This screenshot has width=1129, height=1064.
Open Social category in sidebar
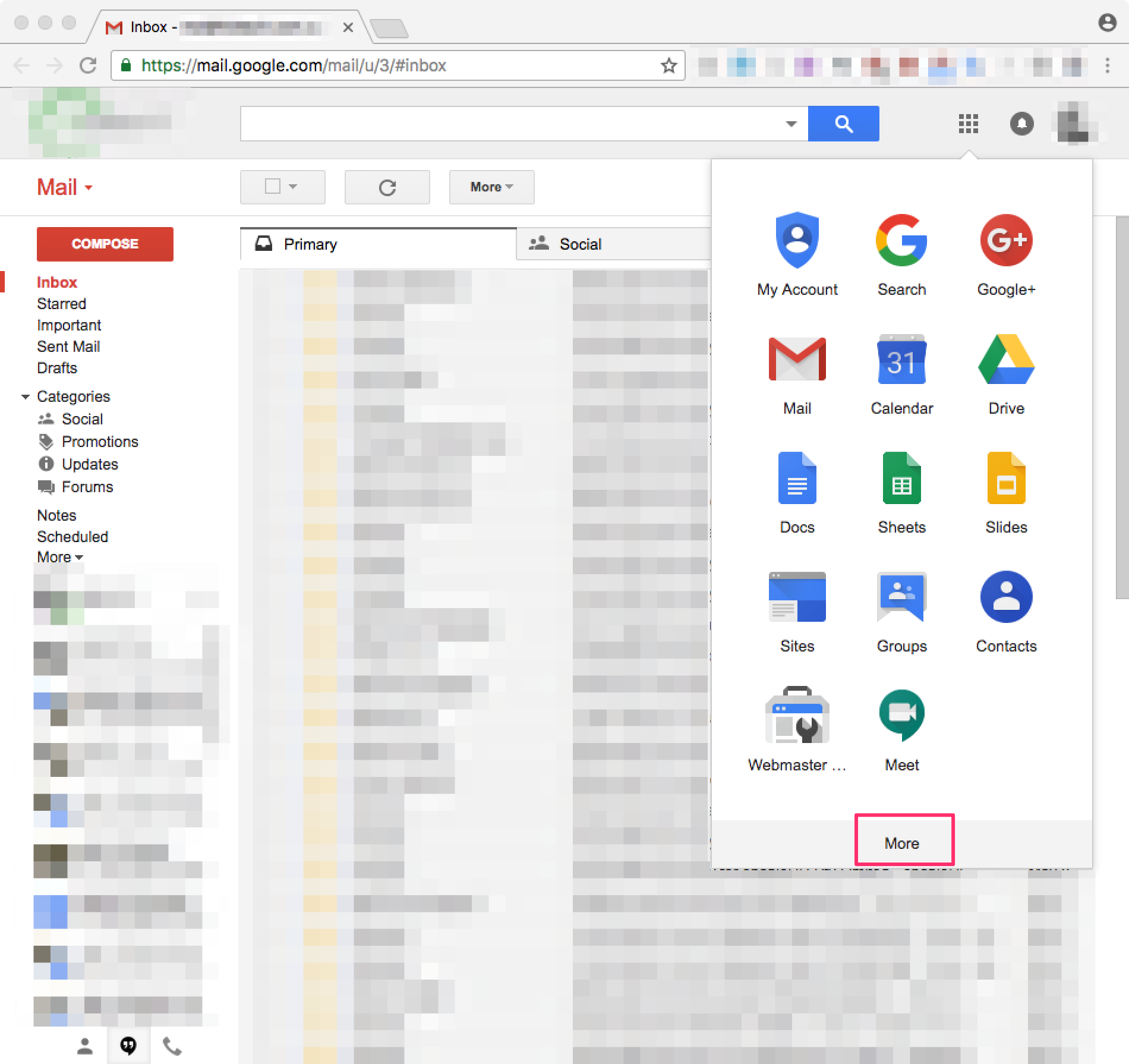82,419
